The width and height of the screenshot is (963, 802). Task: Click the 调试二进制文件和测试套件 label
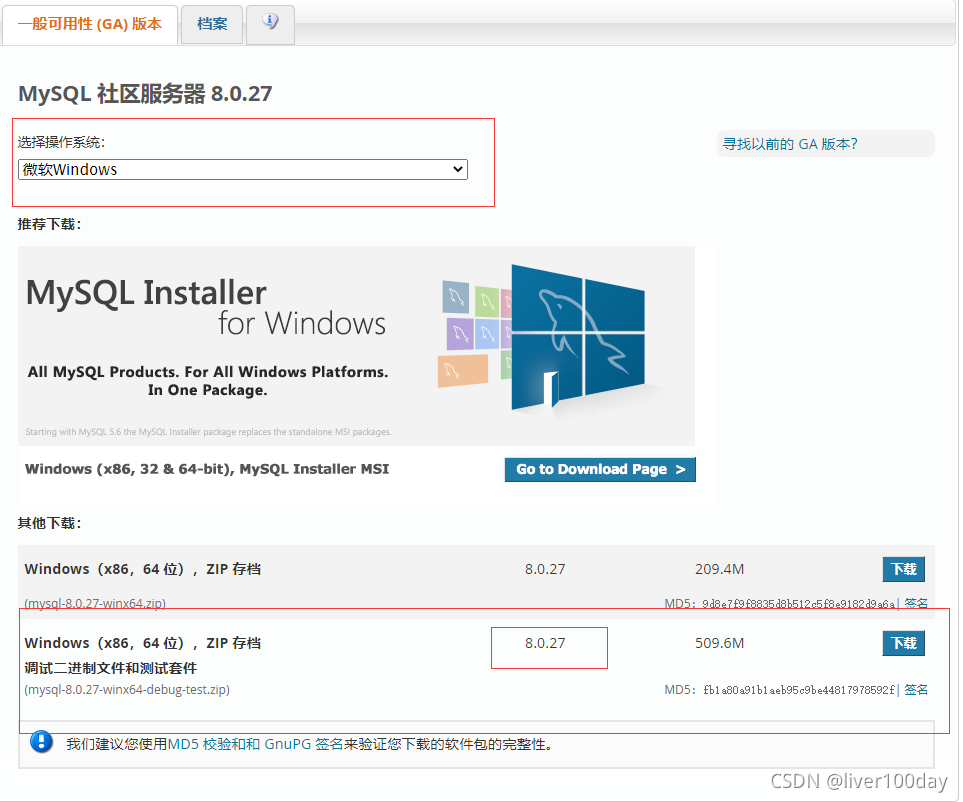pos(111,668)
